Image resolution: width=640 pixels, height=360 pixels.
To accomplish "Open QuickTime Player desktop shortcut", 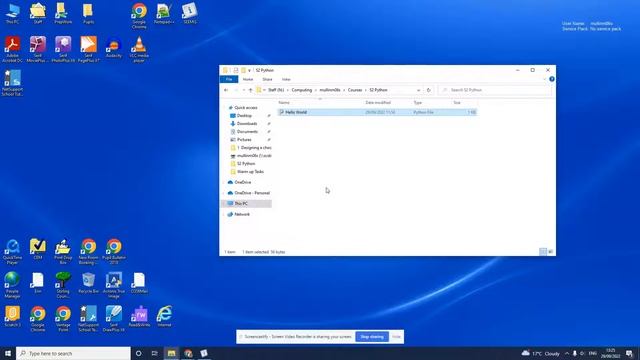I will pos(12,252).
